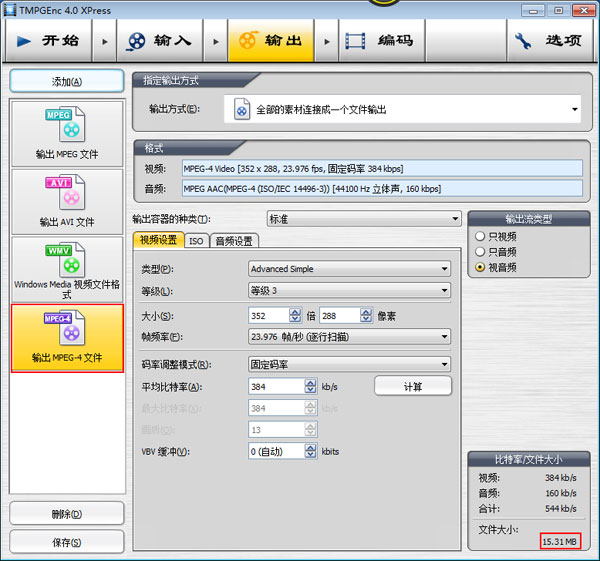Select the 视音频 radio button

(480, 267)
